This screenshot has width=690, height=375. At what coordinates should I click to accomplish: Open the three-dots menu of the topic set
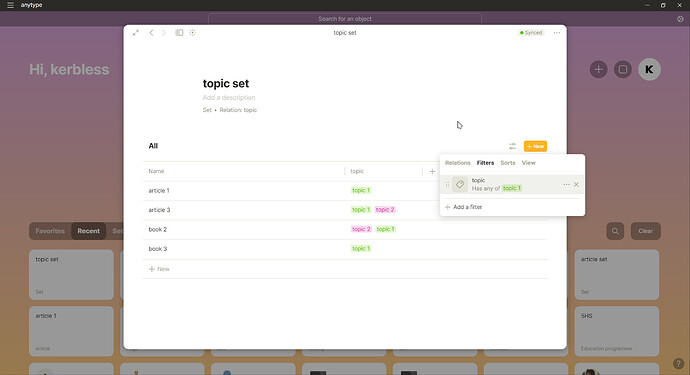(x=557, y=33)
